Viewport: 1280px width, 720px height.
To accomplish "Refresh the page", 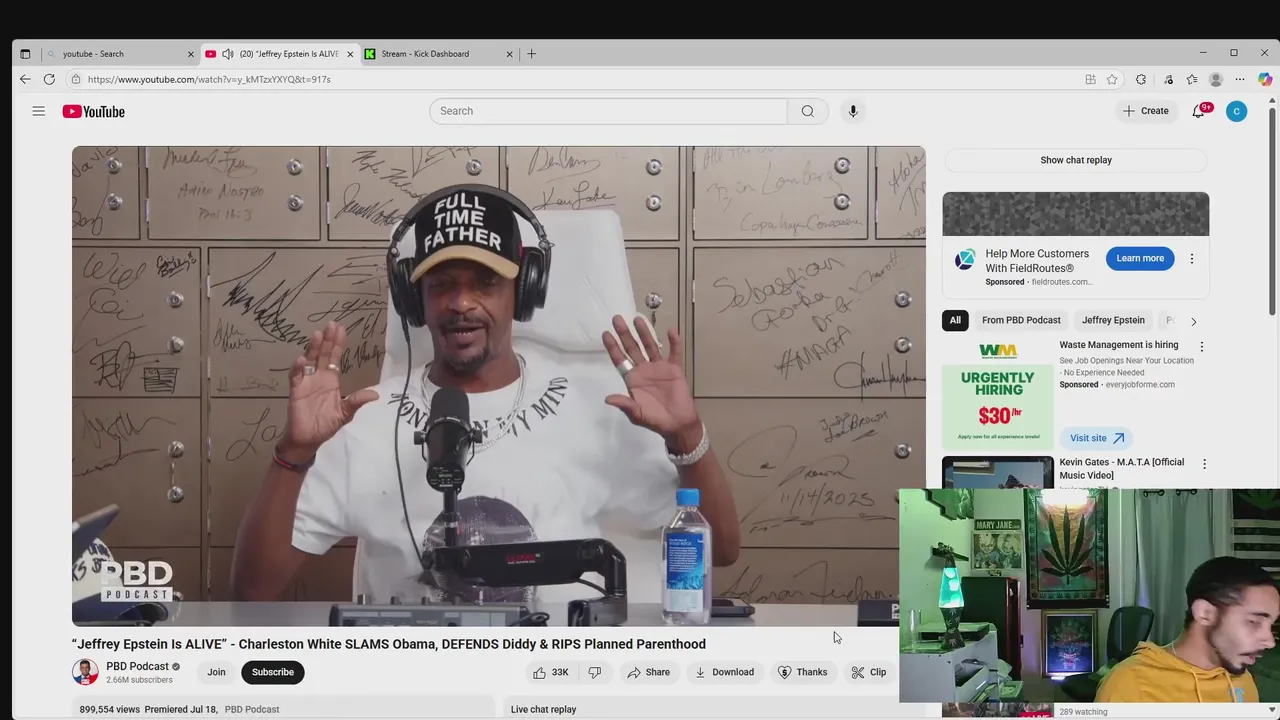I will point(49,79).
